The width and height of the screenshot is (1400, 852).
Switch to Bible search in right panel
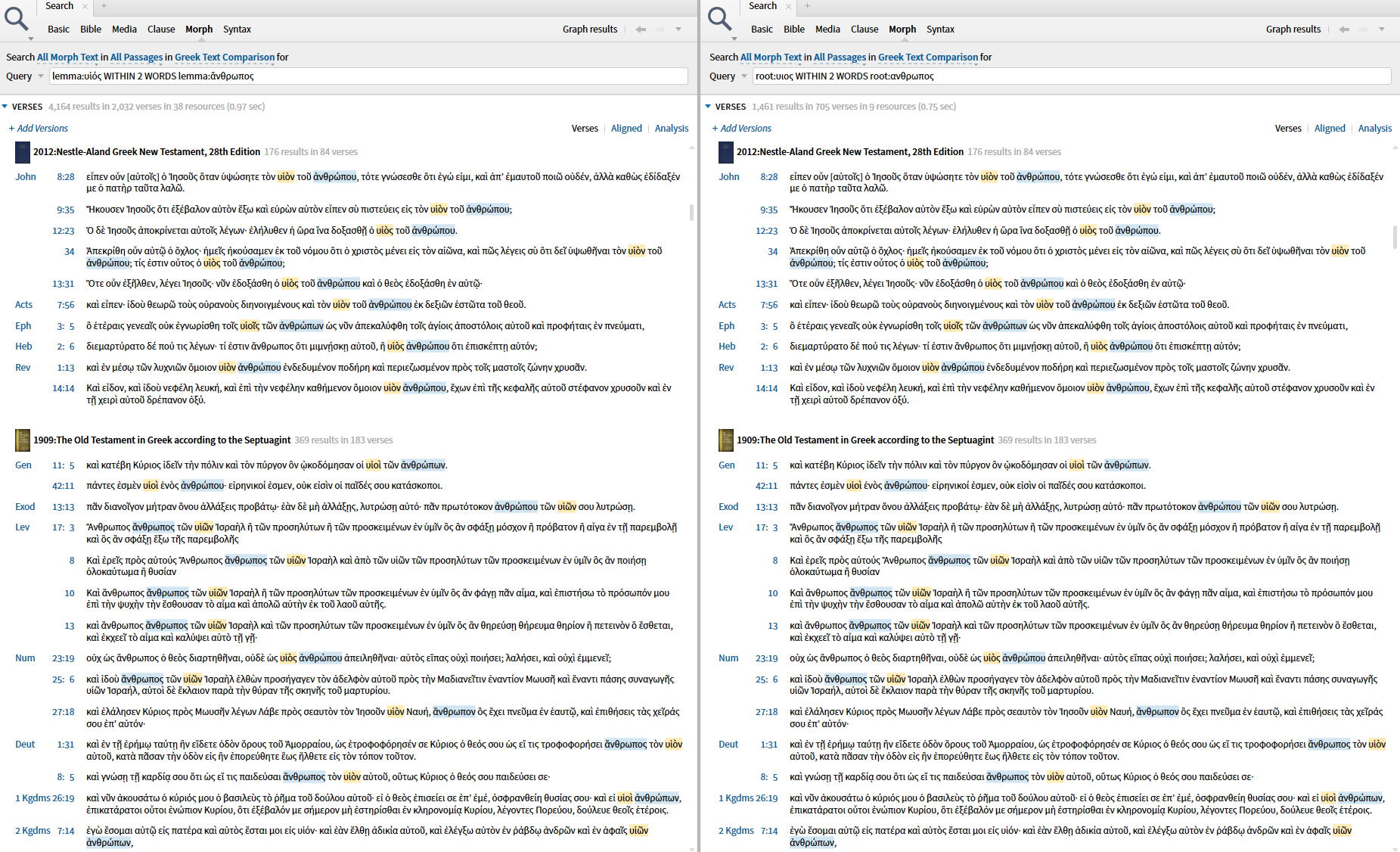794,30
